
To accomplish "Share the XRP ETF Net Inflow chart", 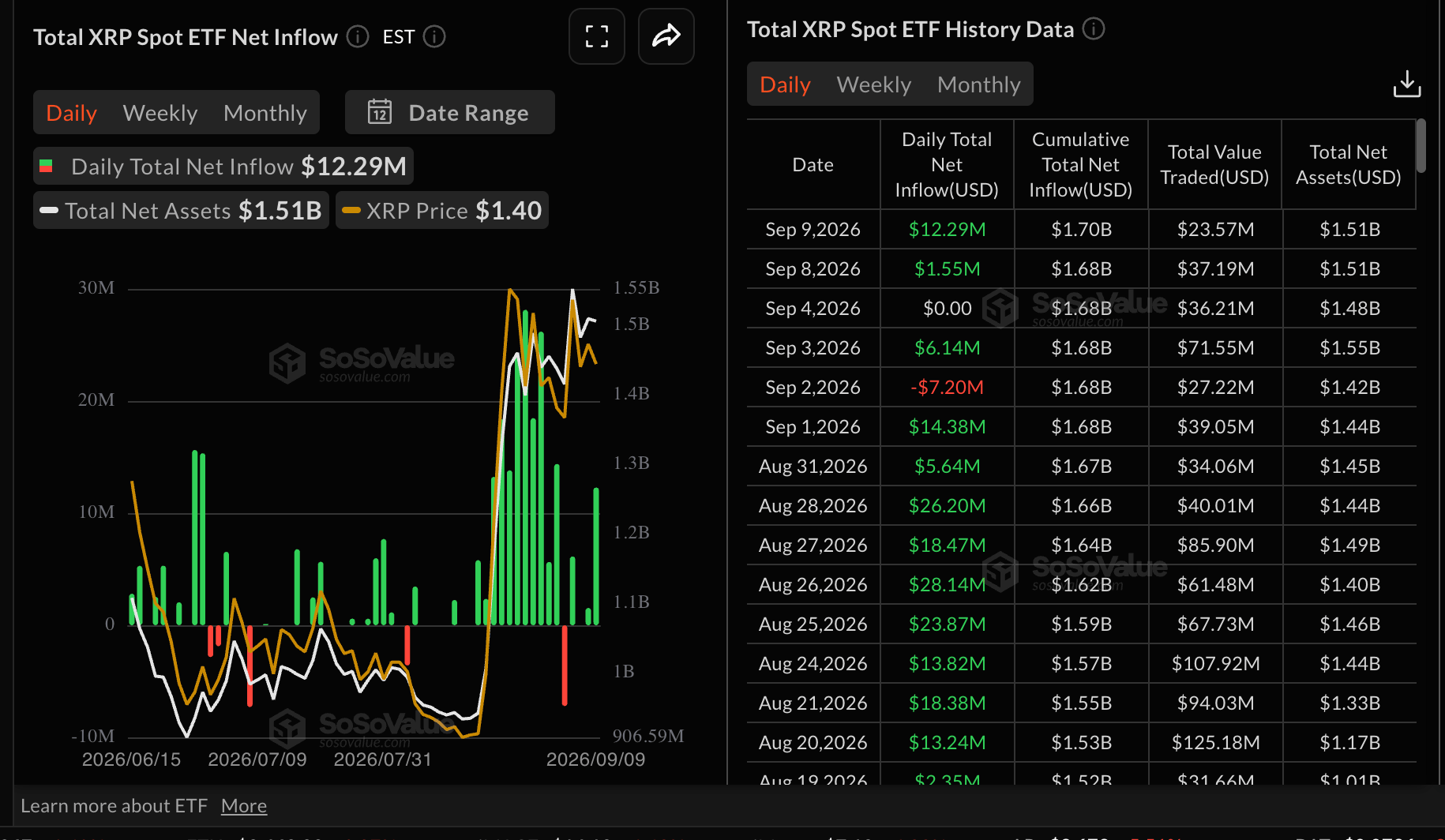I will [x=666, y=36].
